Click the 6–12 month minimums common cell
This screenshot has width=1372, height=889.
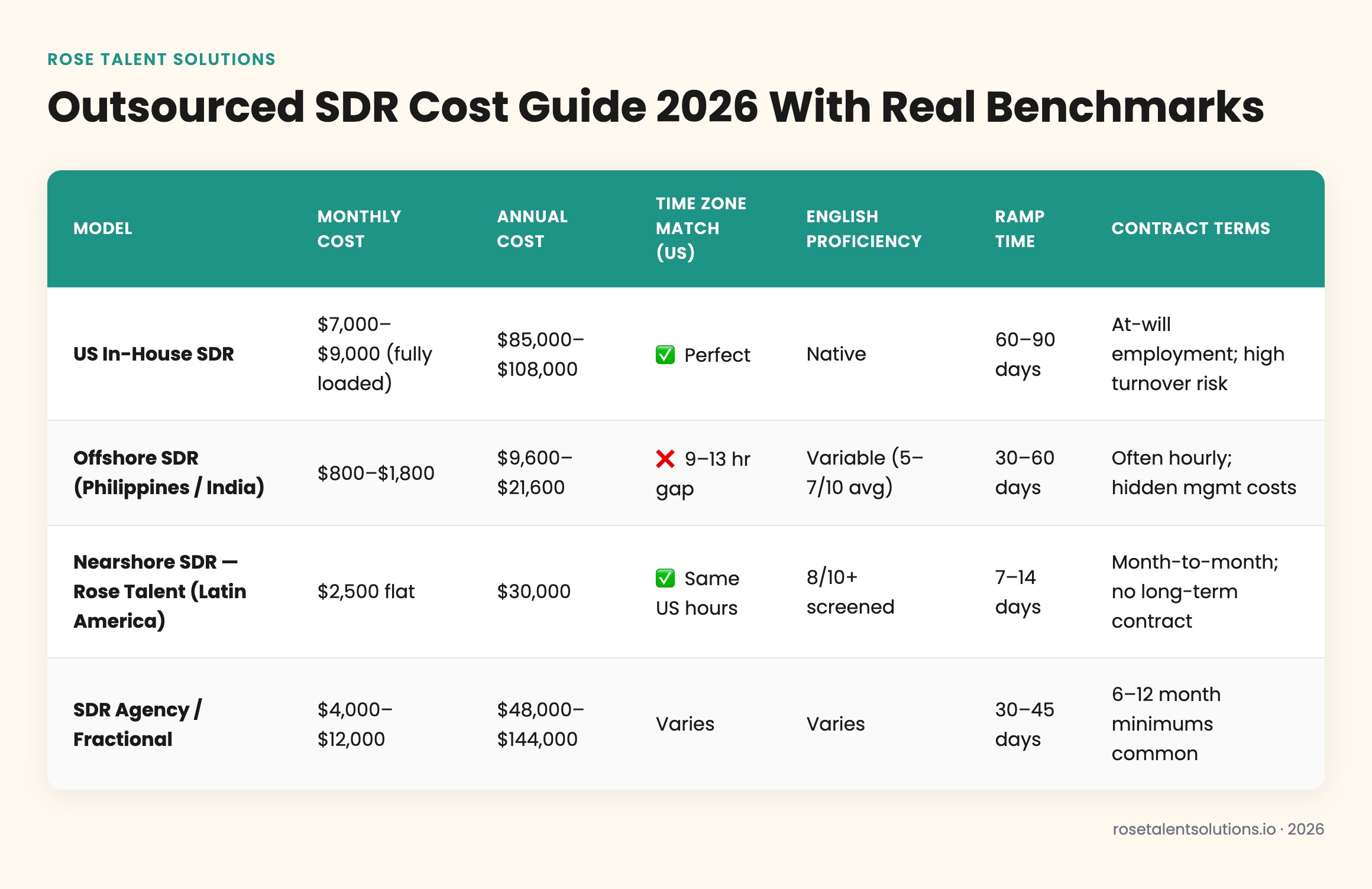(1166, 723)
